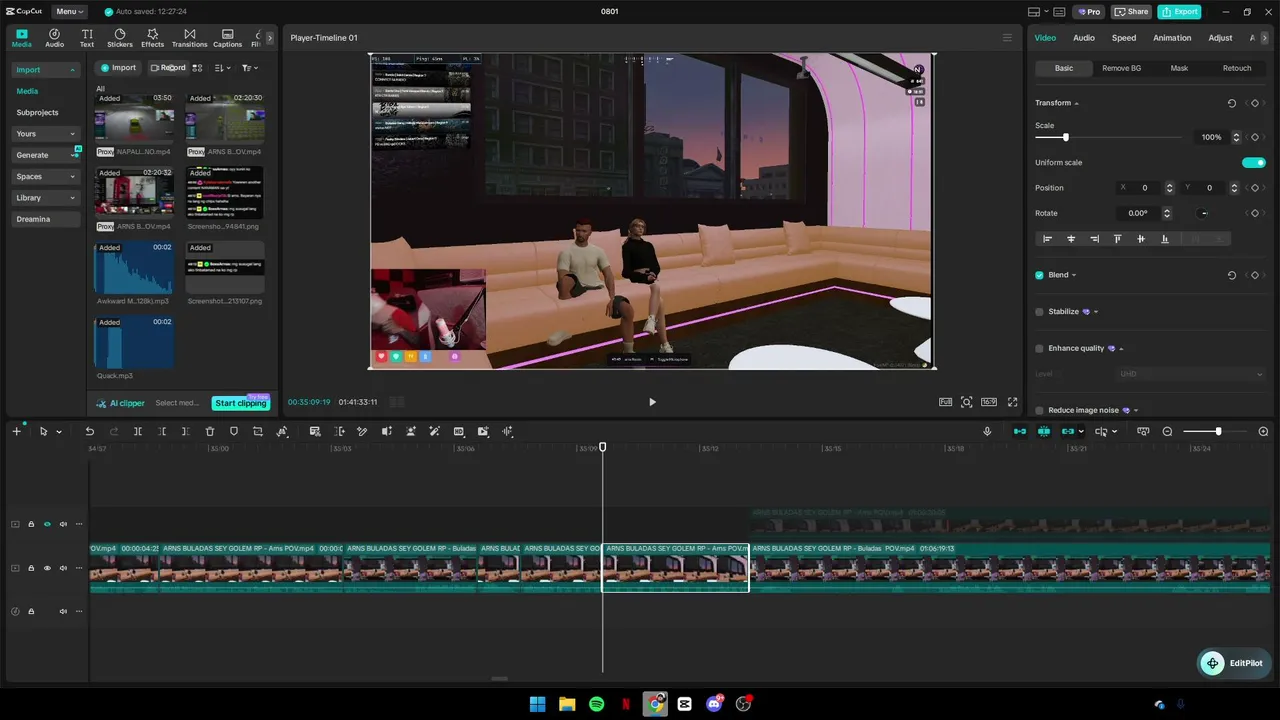Click the Export button

1179,12
